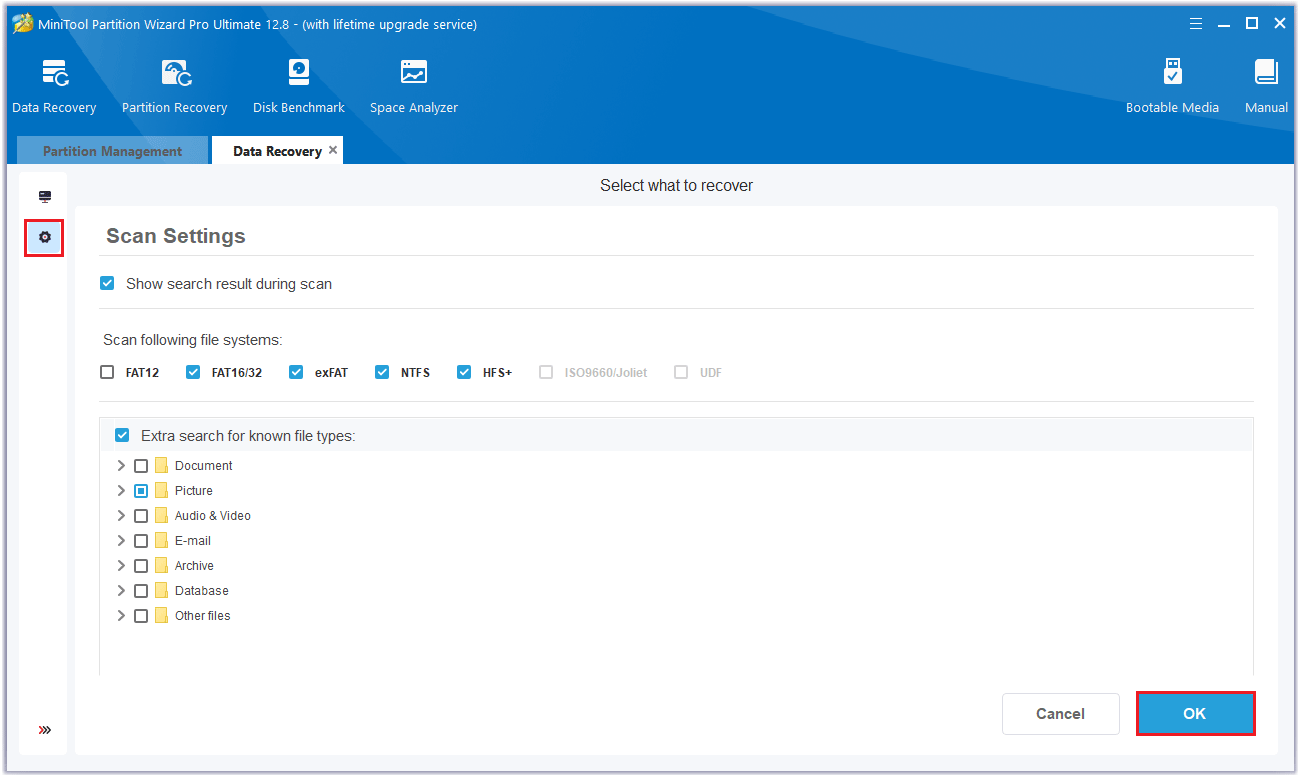Click "Scan following file systems:" text
The height and width of the screenshot is (775, 1298).
193,341
